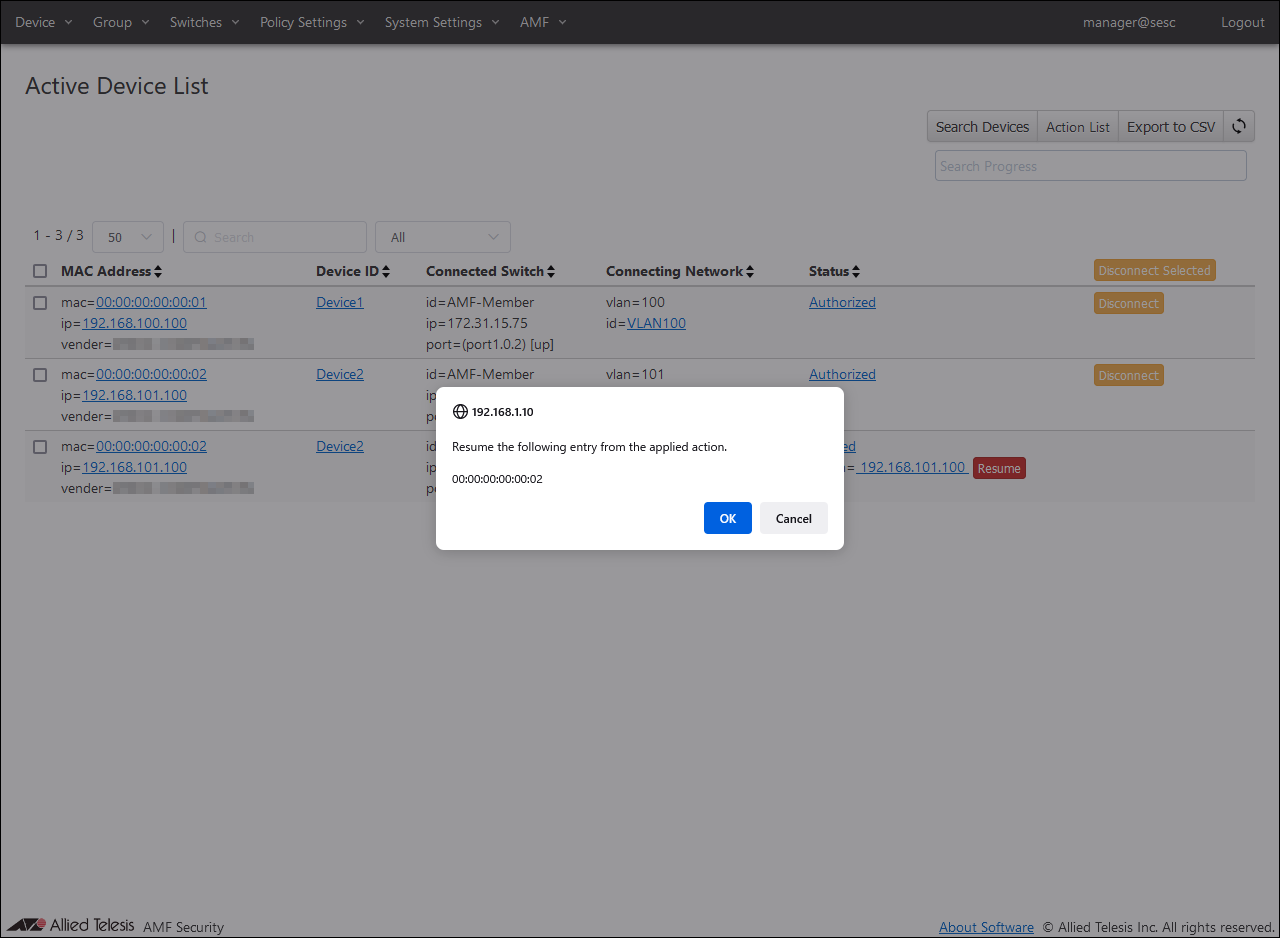The height and width of the screenshot is (938, 1280).
Task: Click the Allied Telesis logo in footer
Action: [70, 925]
